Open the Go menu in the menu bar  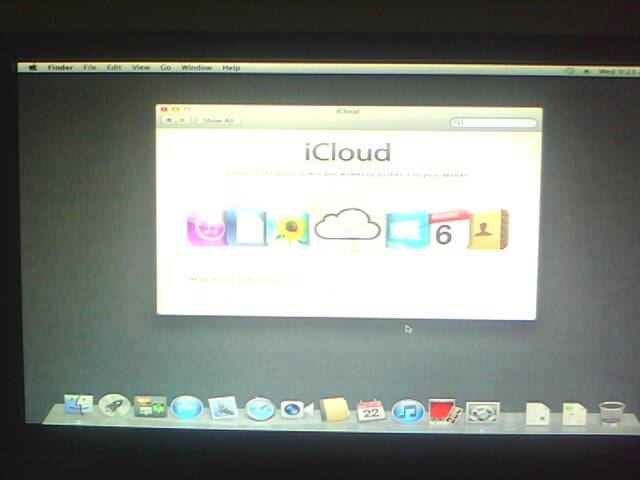pyautogui.click(x=166, y=67)
